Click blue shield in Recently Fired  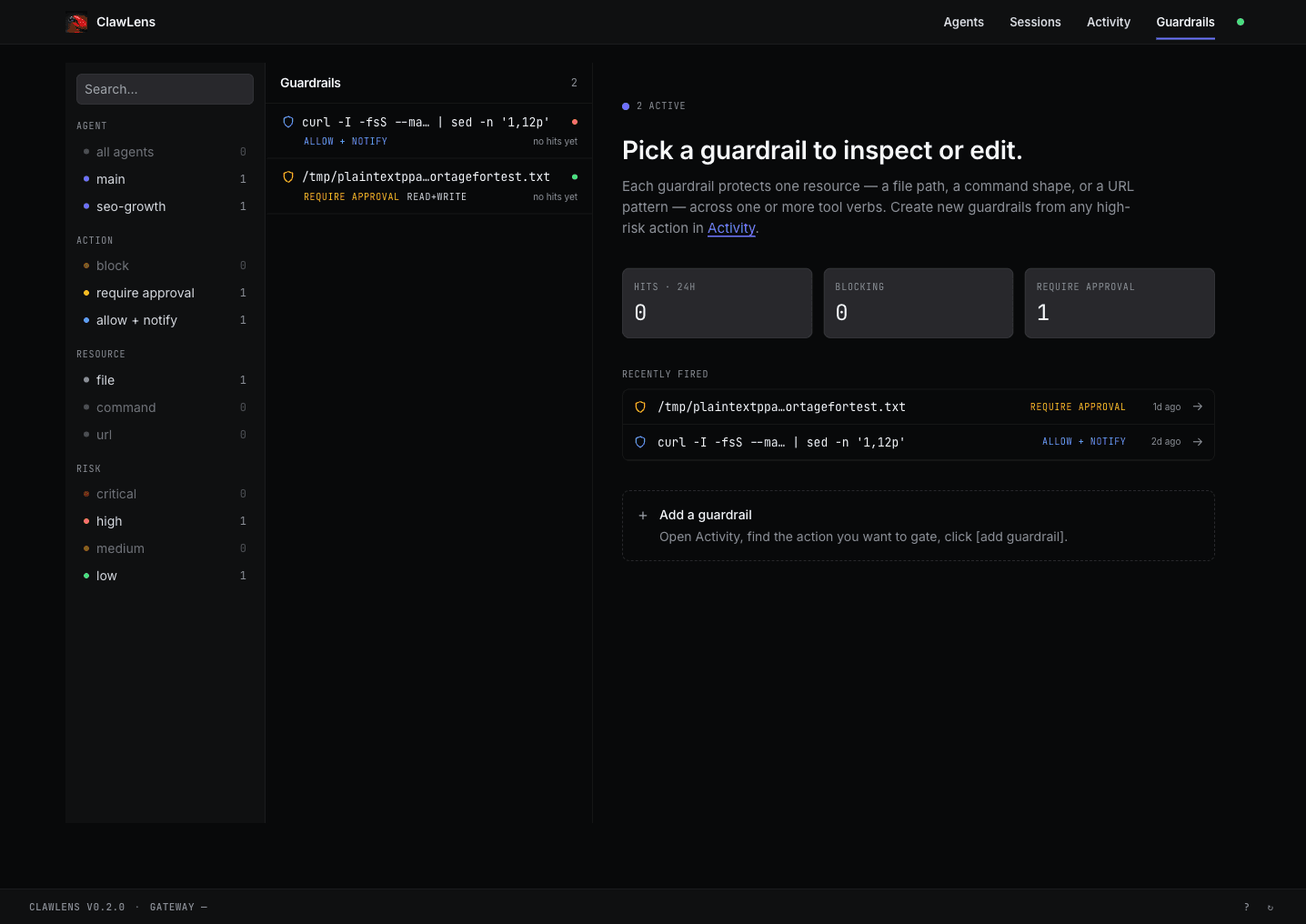pyautogui.click(x=640, y=442)
